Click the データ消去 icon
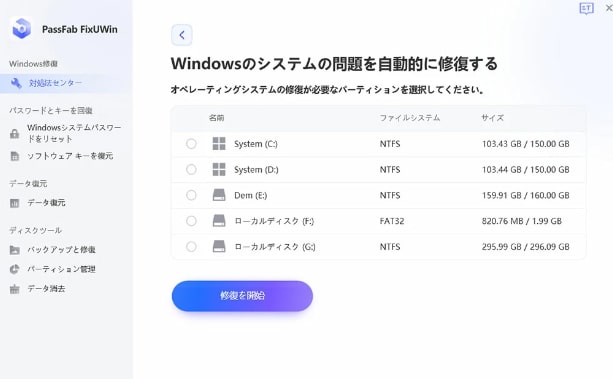Viewport: 613px width, 379px height. 14,289
